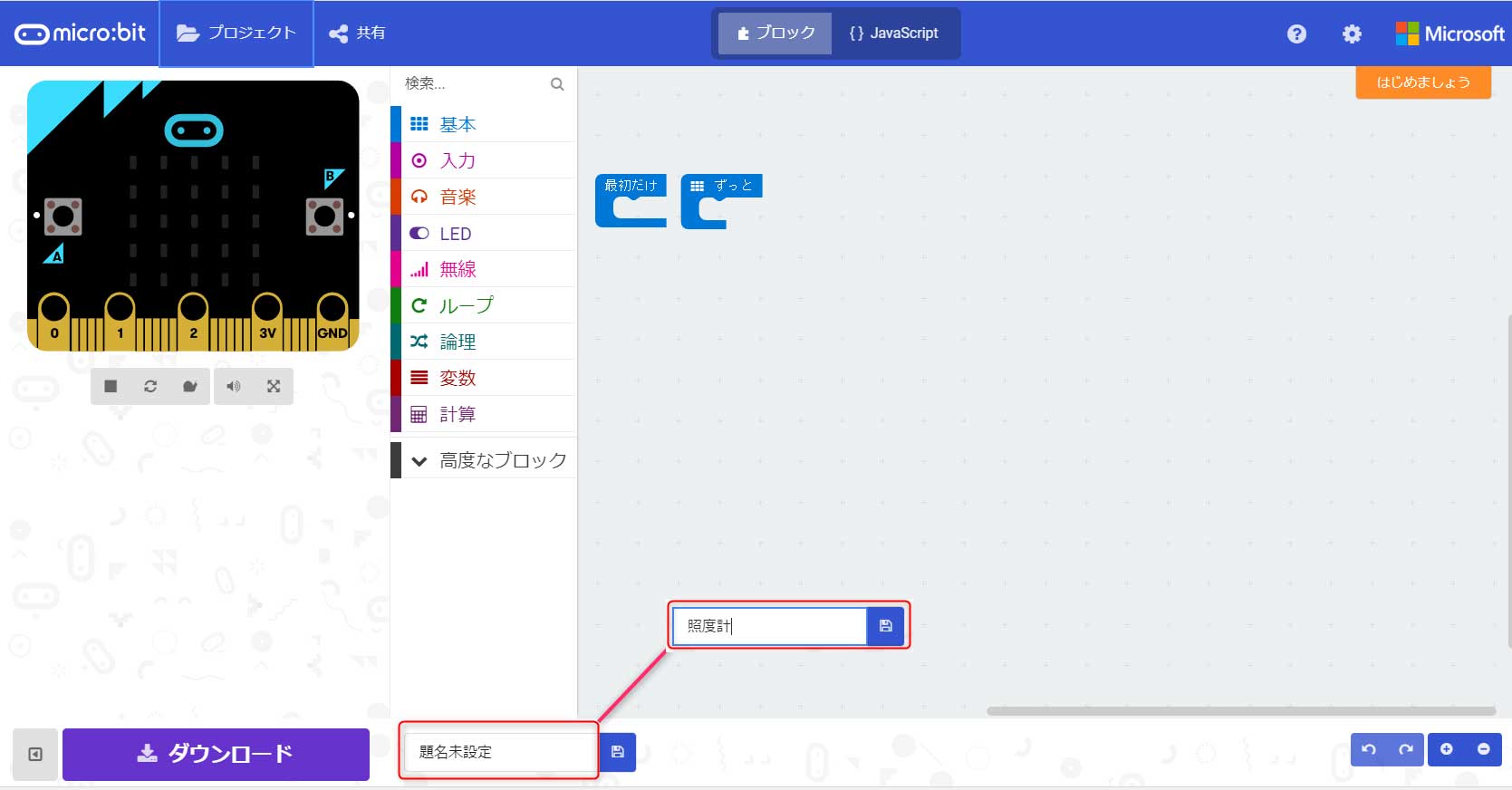Open the LED block category
The width and height of the screenshot is (1512, 790).
[484, 233]
